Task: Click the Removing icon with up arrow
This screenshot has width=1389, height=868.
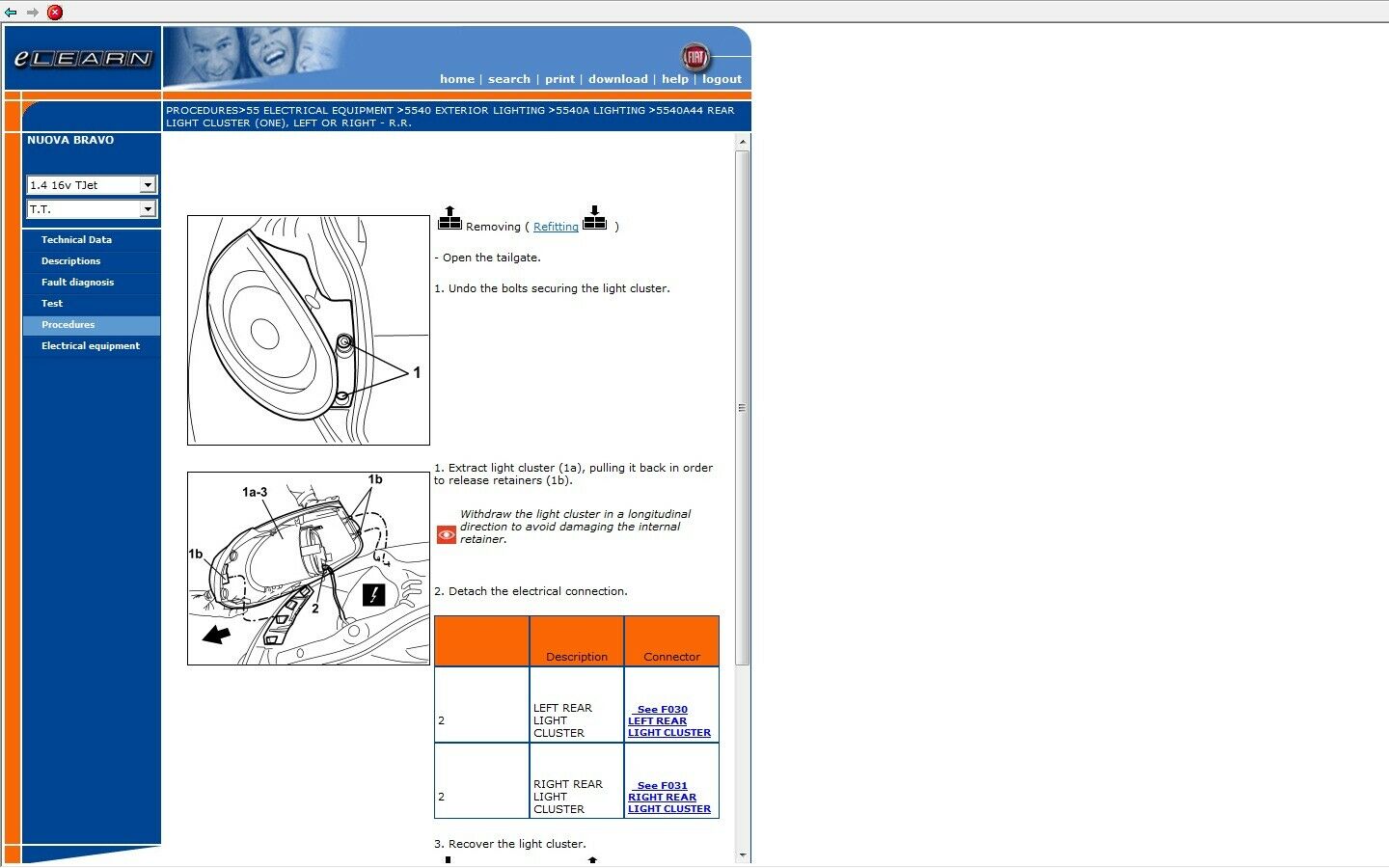Action: pos(449,219)
